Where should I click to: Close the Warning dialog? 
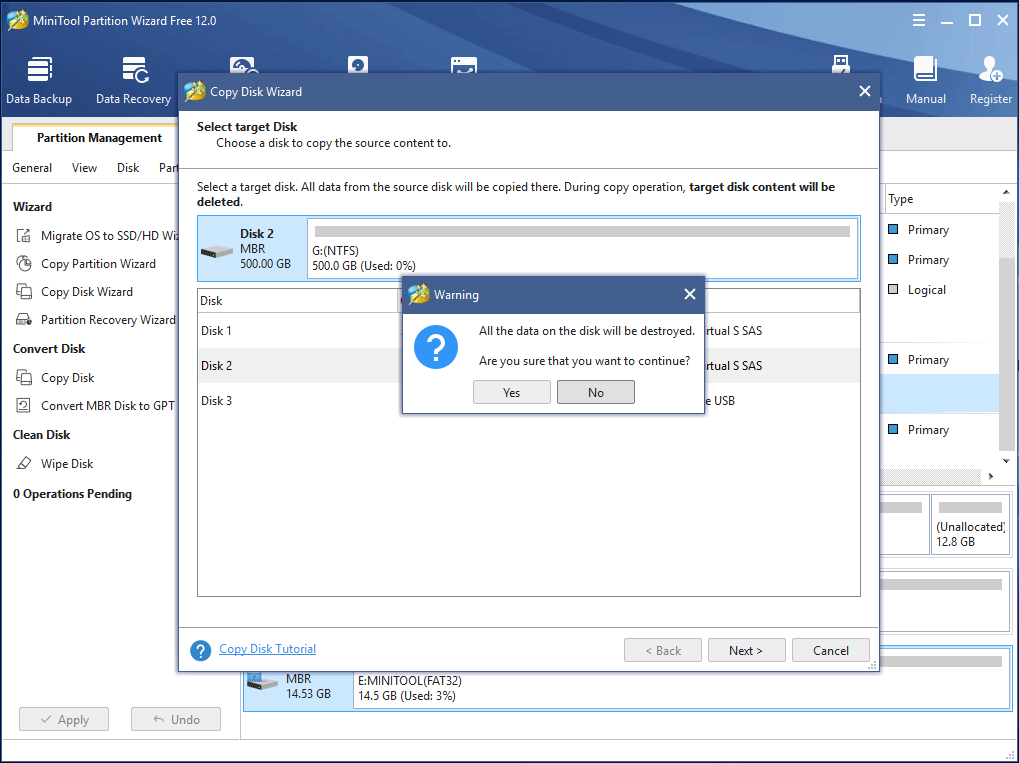pos(690,294)
